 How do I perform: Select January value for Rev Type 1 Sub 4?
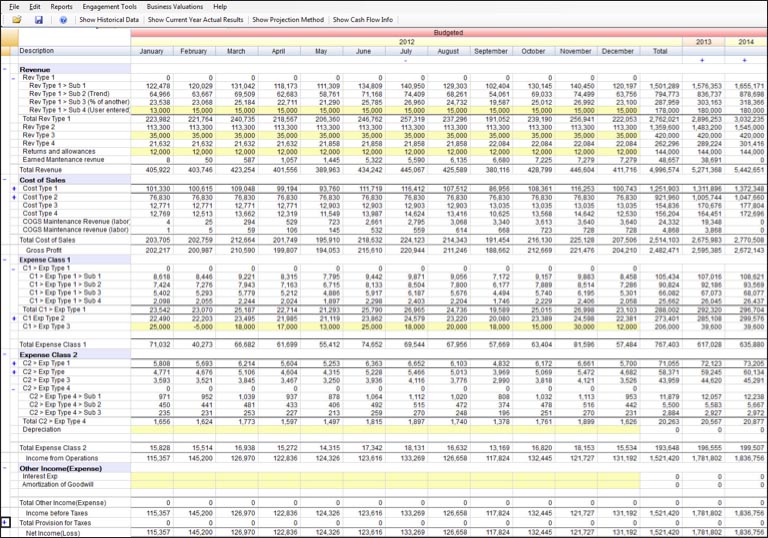pyautogui.click(x=151, y=110)
